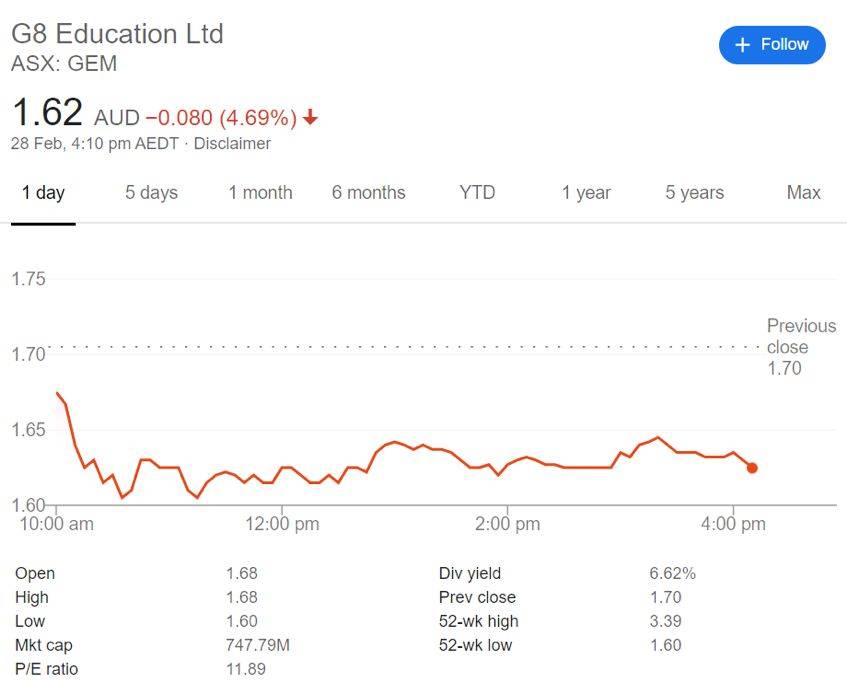Image resolution: width=847 pixels, height=681 pixels.
Task: Open the Disclaimer link
Action: pos(232,144)
